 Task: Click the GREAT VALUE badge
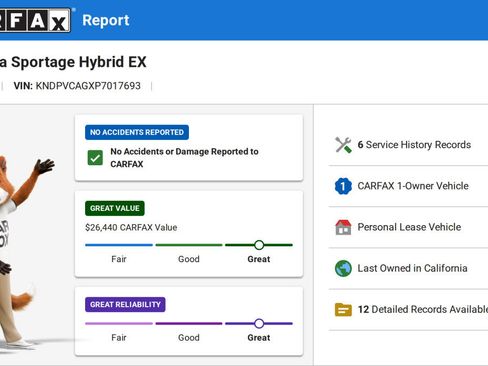pos(115,208)
